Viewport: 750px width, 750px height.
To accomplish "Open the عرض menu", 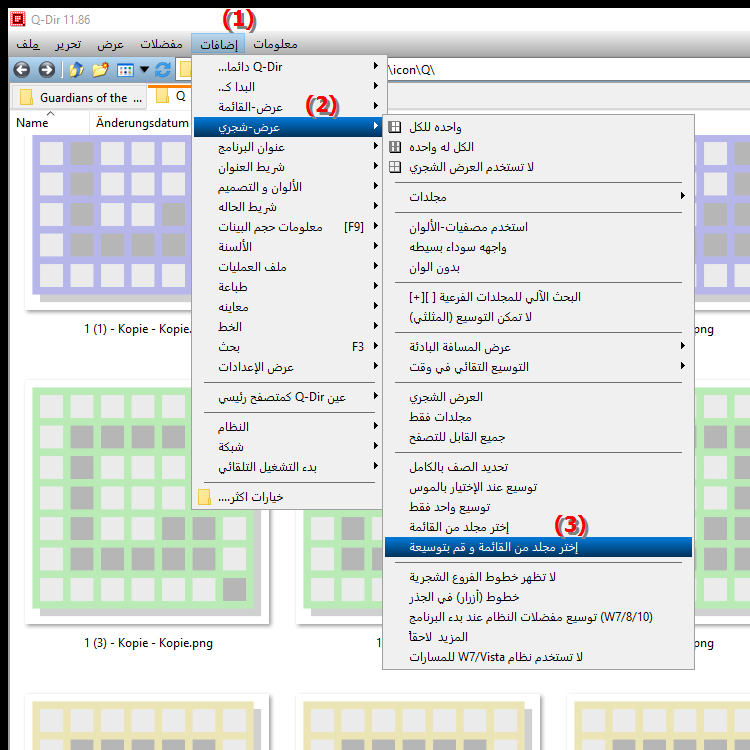I will click(x=110, y=44).
